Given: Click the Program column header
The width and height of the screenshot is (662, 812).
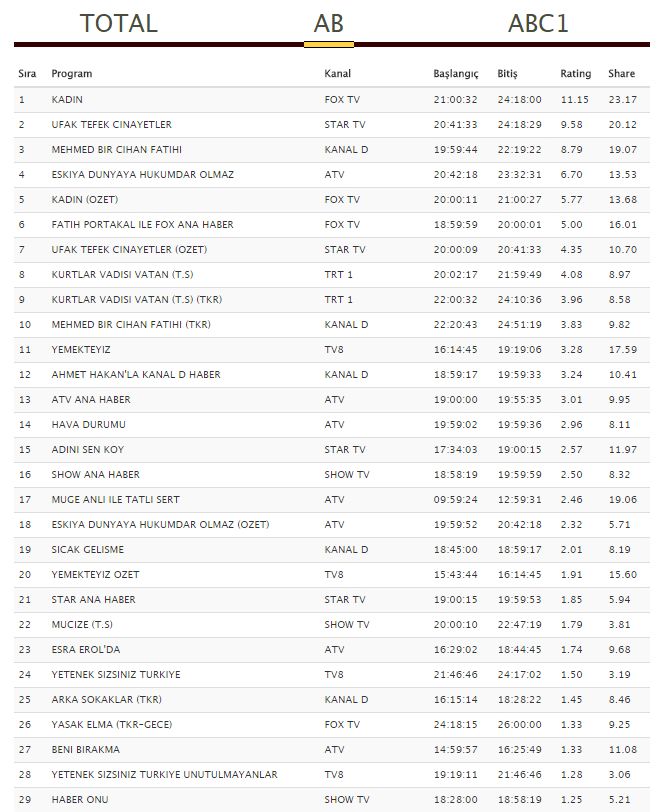Looking at the screenshot, I should pyautogui.click(x=71, y=74).
